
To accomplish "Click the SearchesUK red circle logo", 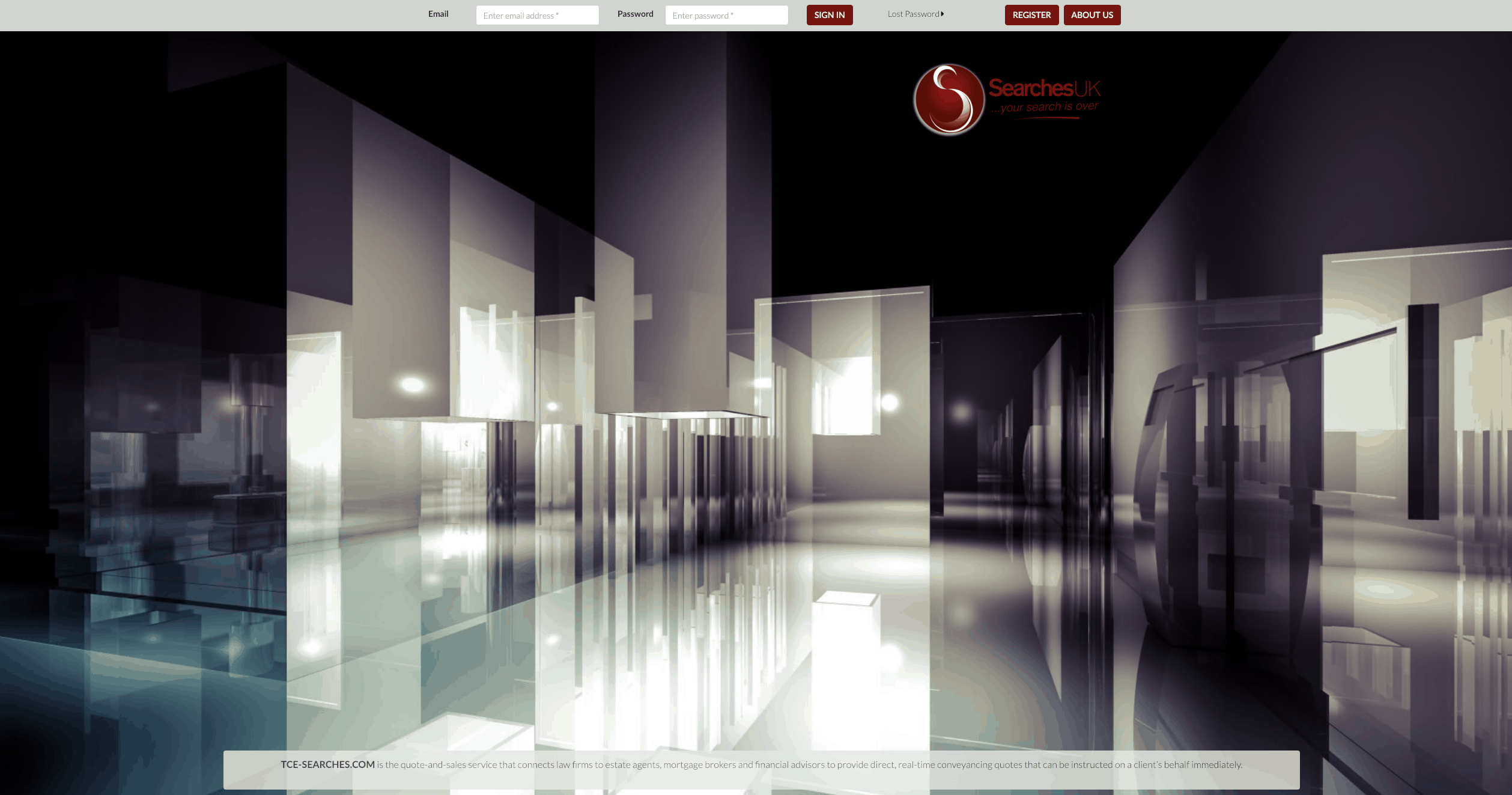I will [x=949, y=99].
